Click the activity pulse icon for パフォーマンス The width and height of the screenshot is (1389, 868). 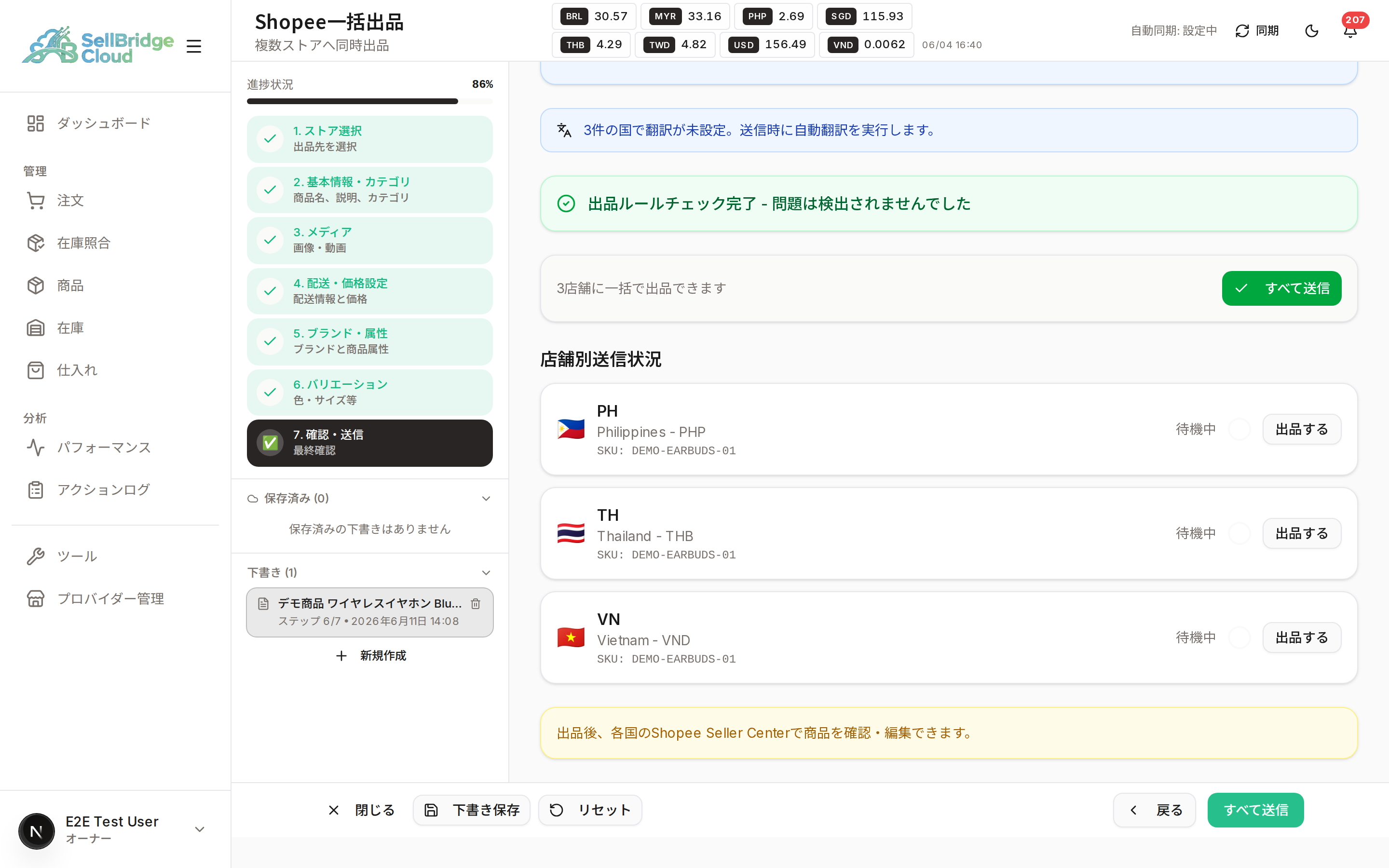pos(36,447)
